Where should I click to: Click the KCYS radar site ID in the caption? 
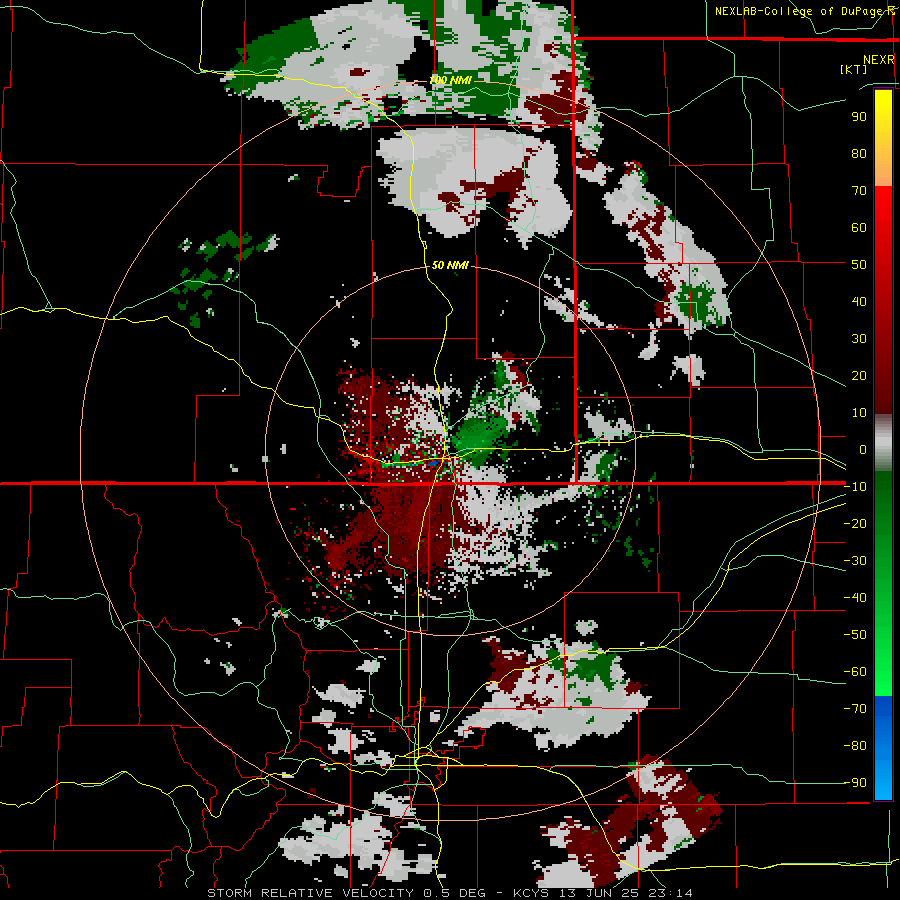(x=532, y=893)
